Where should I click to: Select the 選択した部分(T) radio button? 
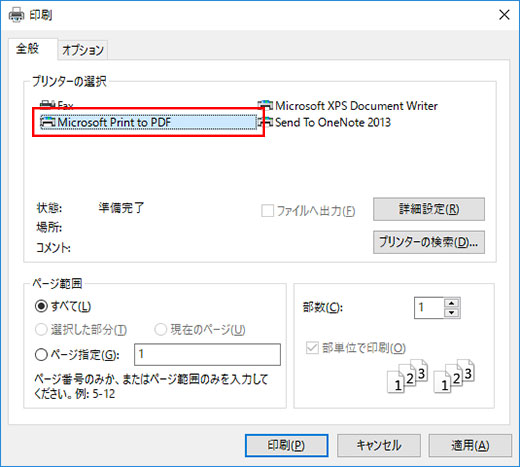pos(41,330)
